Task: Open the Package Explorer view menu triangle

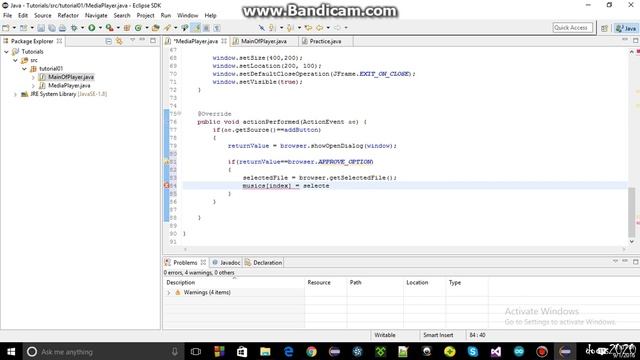Action: tap(133, 40)
